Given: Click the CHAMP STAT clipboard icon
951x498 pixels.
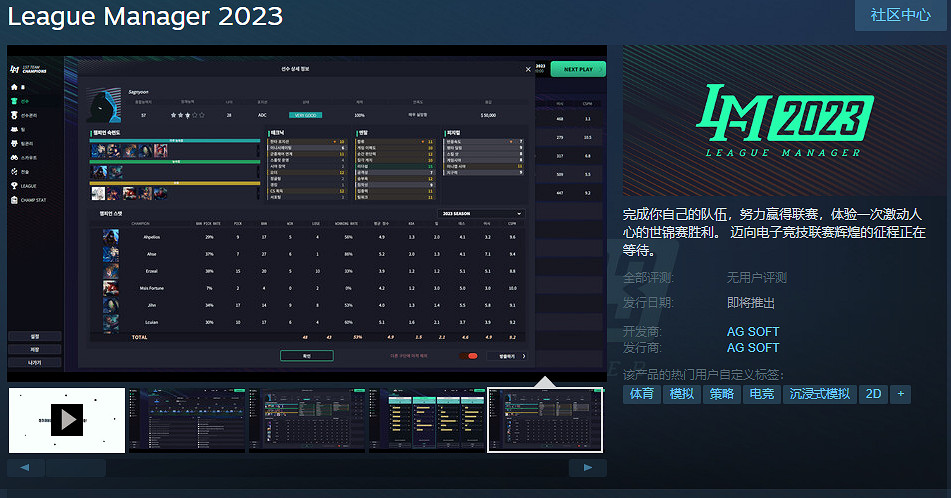Looking at the screenshot, I should (x=13, y=200).
